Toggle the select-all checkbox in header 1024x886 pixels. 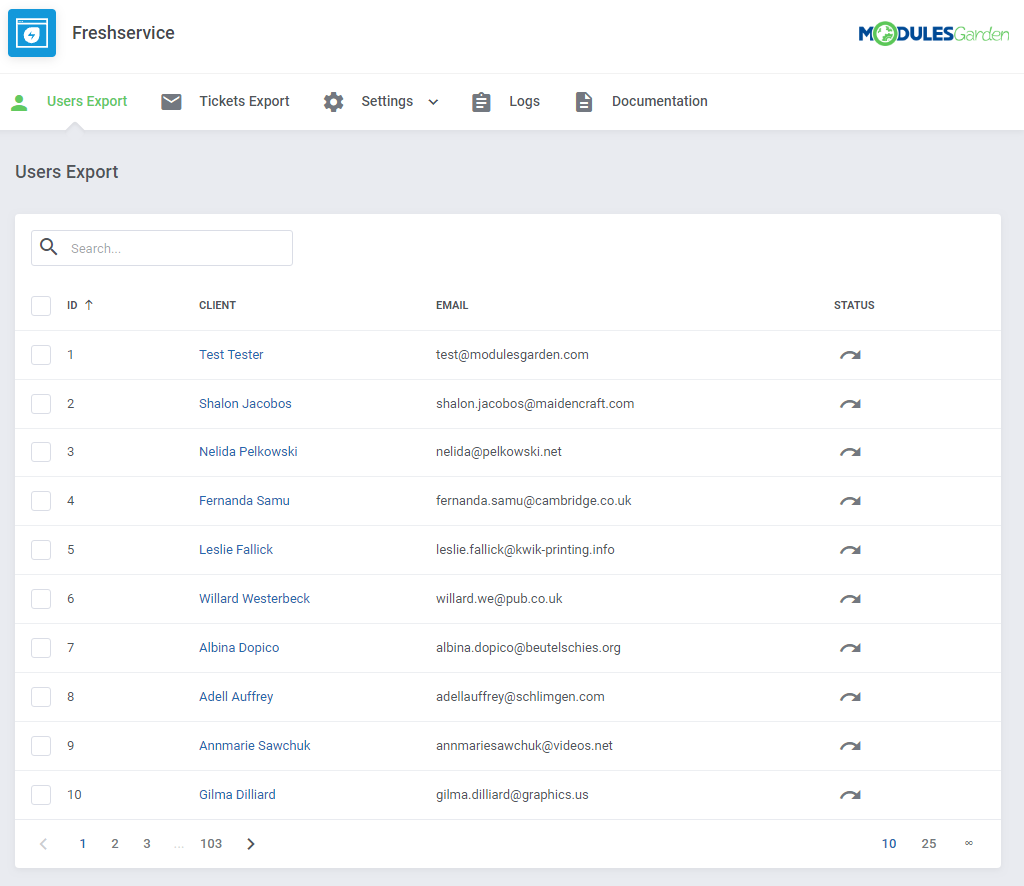pyautogui.click(x=41, y=306)
